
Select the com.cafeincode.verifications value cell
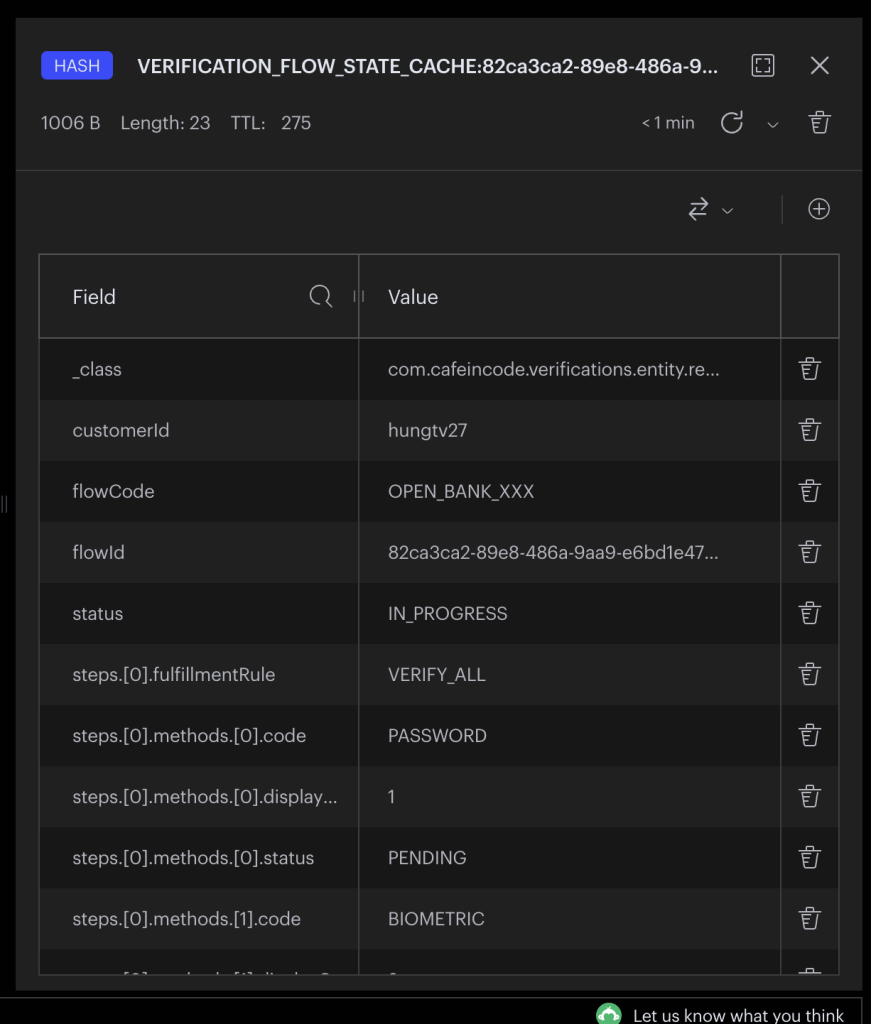point(569,369)
